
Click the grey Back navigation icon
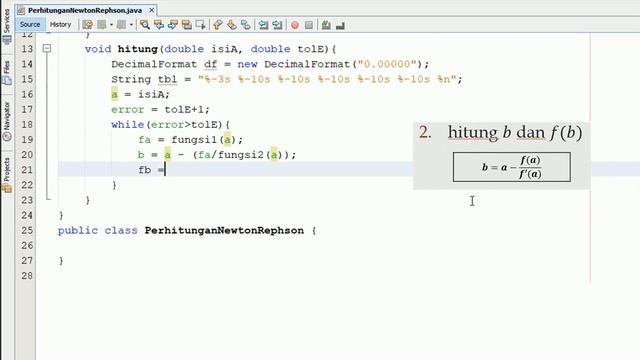point(102,25)
